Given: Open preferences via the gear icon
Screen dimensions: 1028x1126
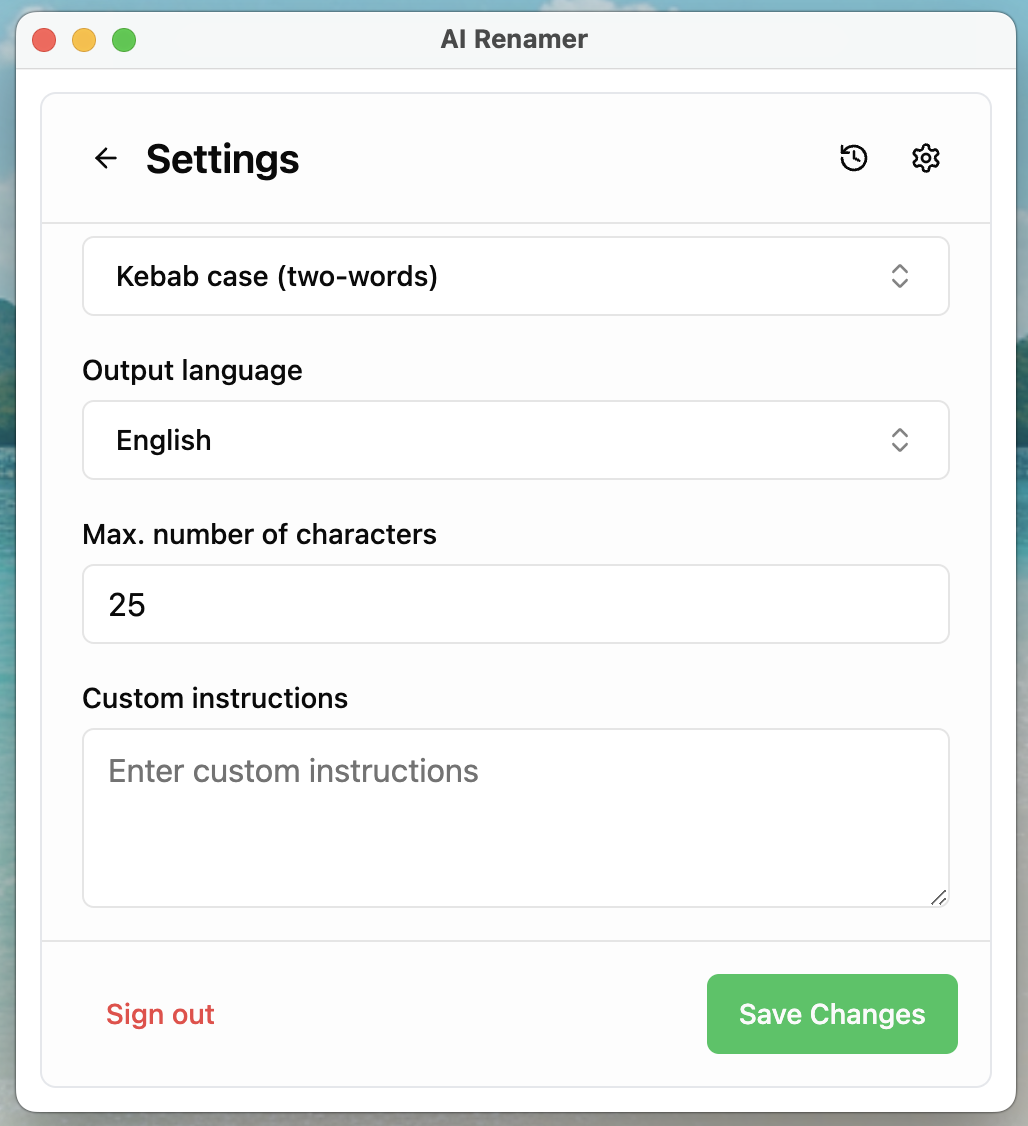Looking at the screenshot, I should (925, 158).
